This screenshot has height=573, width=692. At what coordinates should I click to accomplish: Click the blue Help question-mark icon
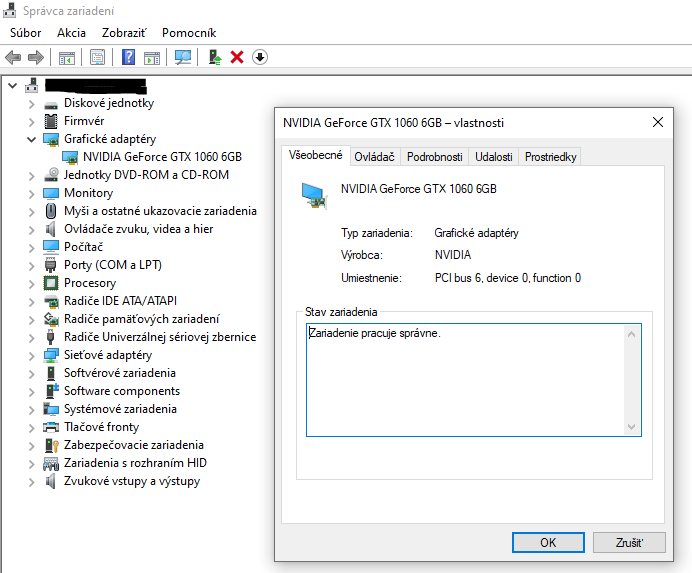128,57
